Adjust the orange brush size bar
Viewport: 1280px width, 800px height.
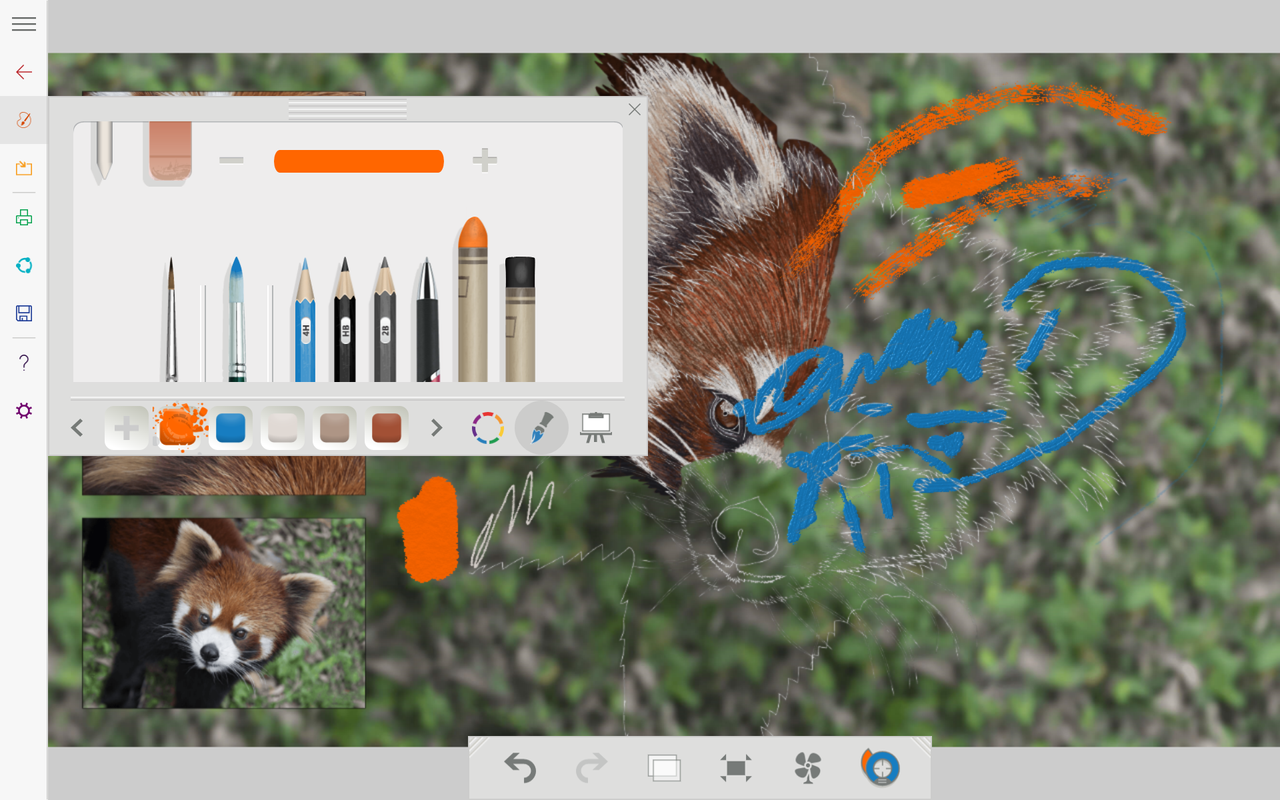359,161
